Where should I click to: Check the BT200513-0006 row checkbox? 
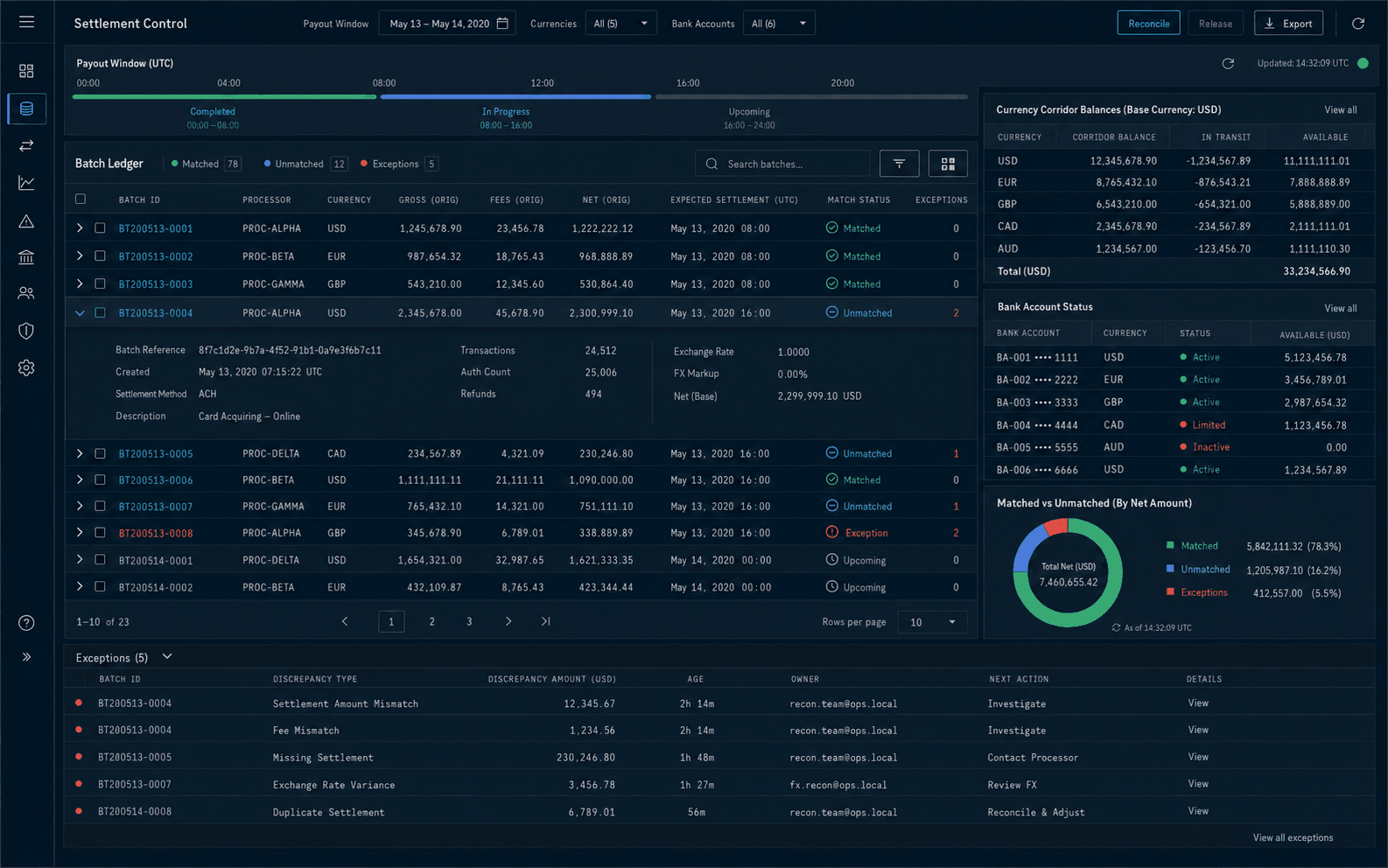pyautogui.click(x=100, y=479)
